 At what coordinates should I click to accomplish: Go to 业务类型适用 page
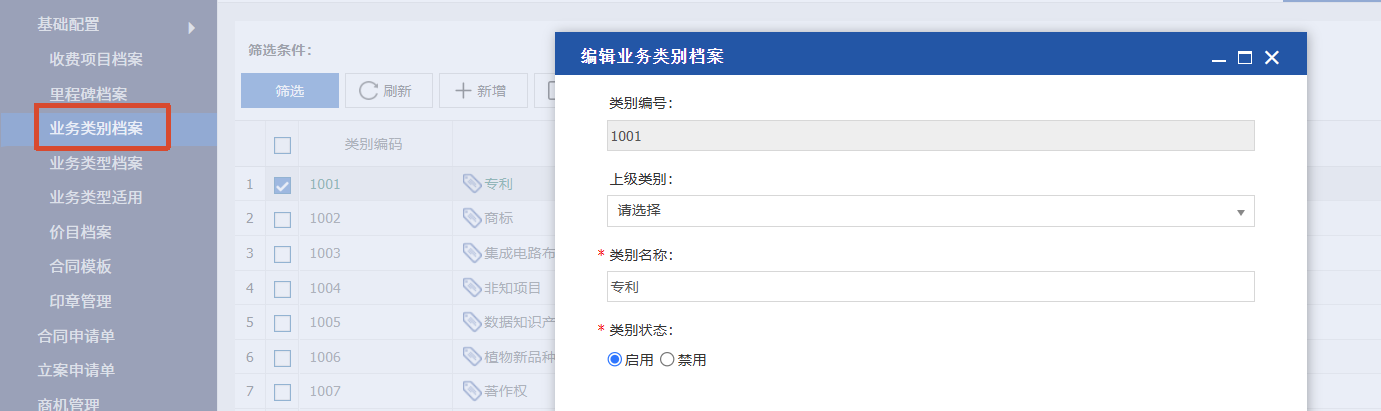tap(96, 197)
